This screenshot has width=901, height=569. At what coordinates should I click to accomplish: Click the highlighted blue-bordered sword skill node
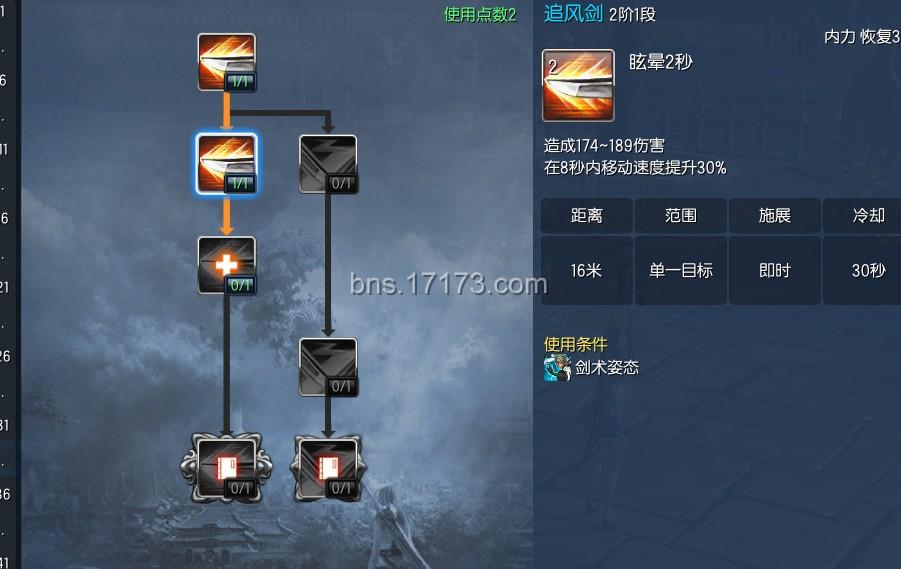pos(226,164)
